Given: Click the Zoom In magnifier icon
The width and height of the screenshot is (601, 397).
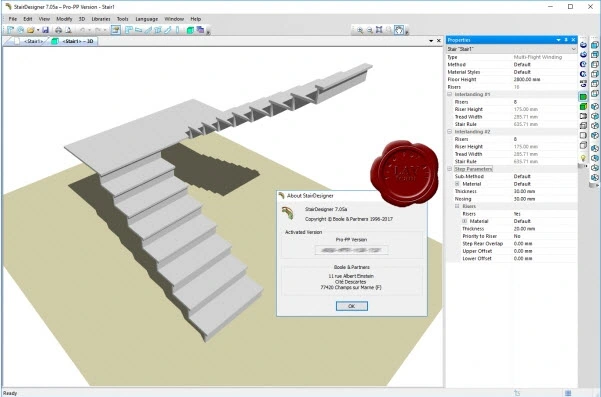Looking at the screenshot, I should pos(360,30).
